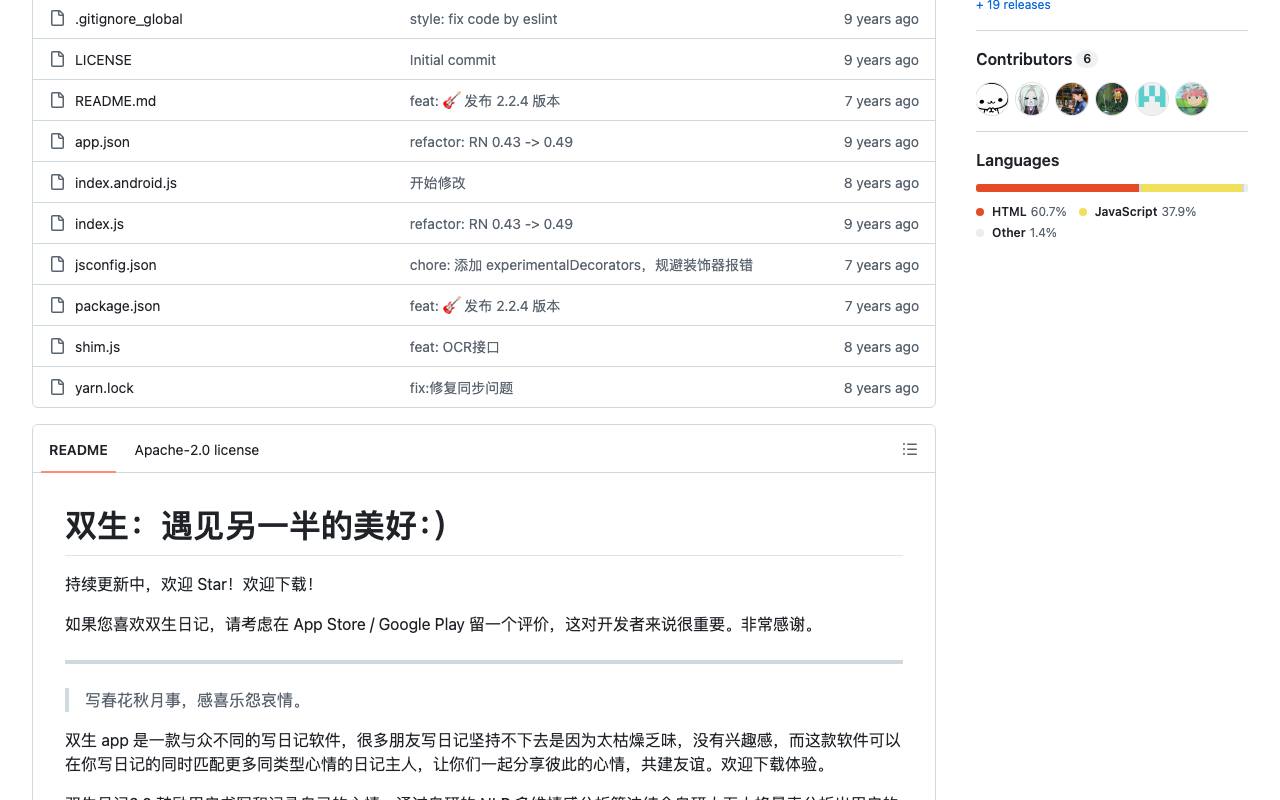Image resolution: width=1280 pixels, height=800 pixels.
Task: Open the README.md file
Action: click(115, 101)
